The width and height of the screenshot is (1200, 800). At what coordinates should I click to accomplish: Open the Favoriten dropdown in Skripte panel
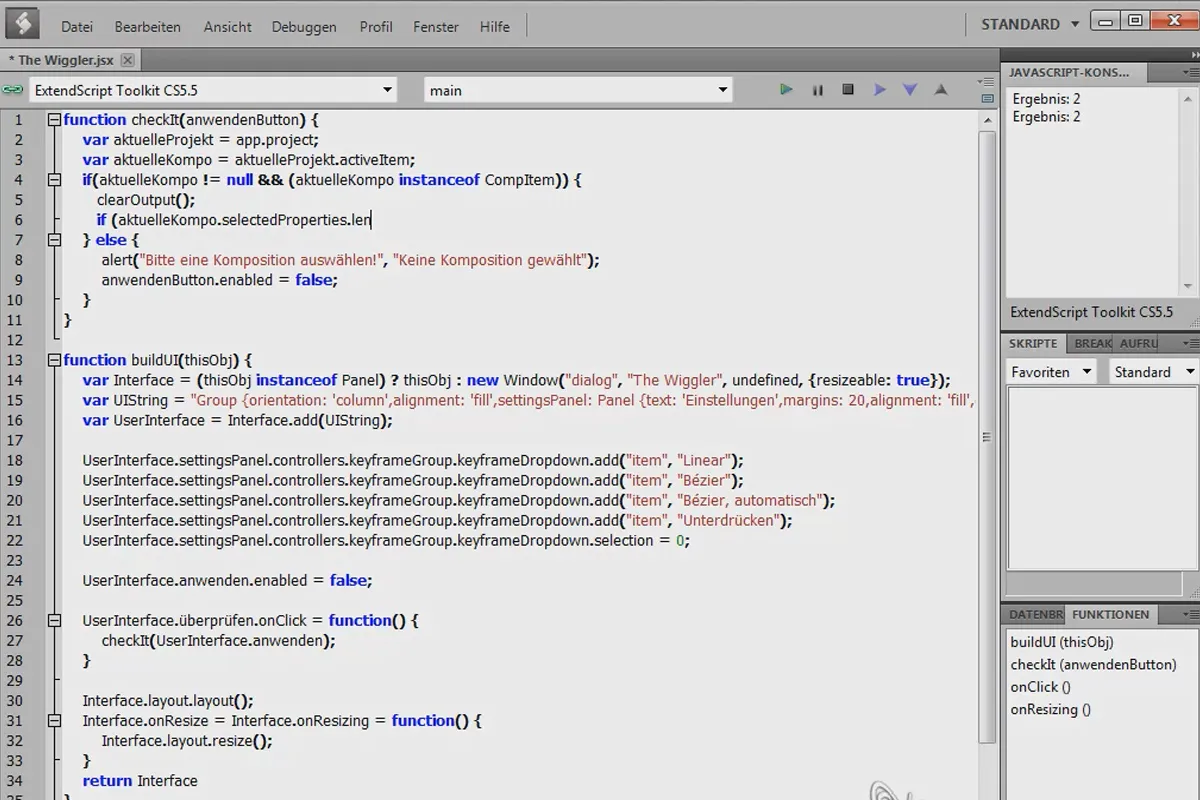1052,371
